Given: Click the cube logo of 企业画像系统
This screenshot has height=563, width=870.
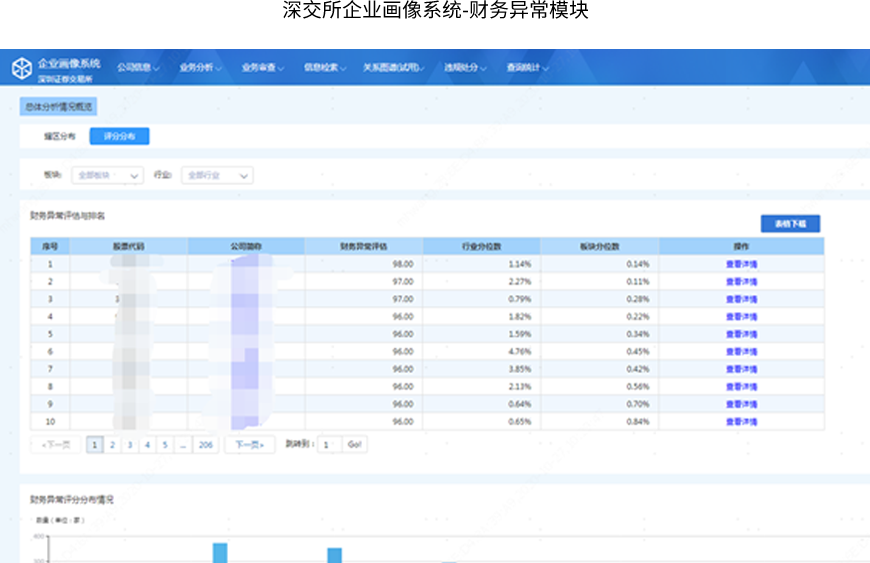Looking at the screenshot, I should coord(22,69).
